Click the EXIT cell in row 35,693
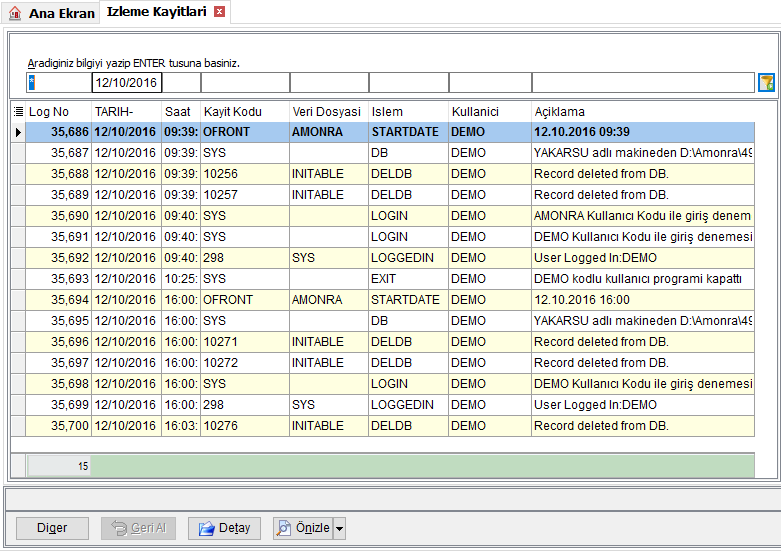This screenshot has height=551, width=781. click(408, 278)
